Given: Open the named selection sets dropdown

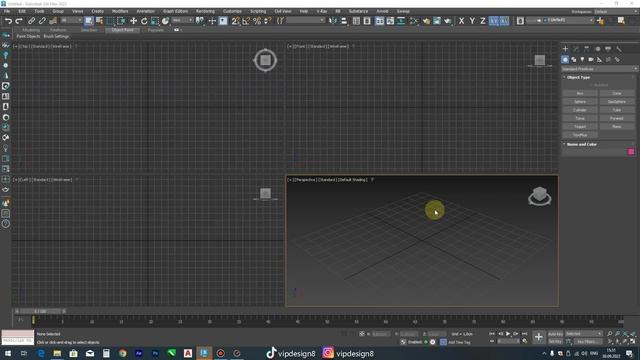Looking at the screenshot, I should (305, 20).
